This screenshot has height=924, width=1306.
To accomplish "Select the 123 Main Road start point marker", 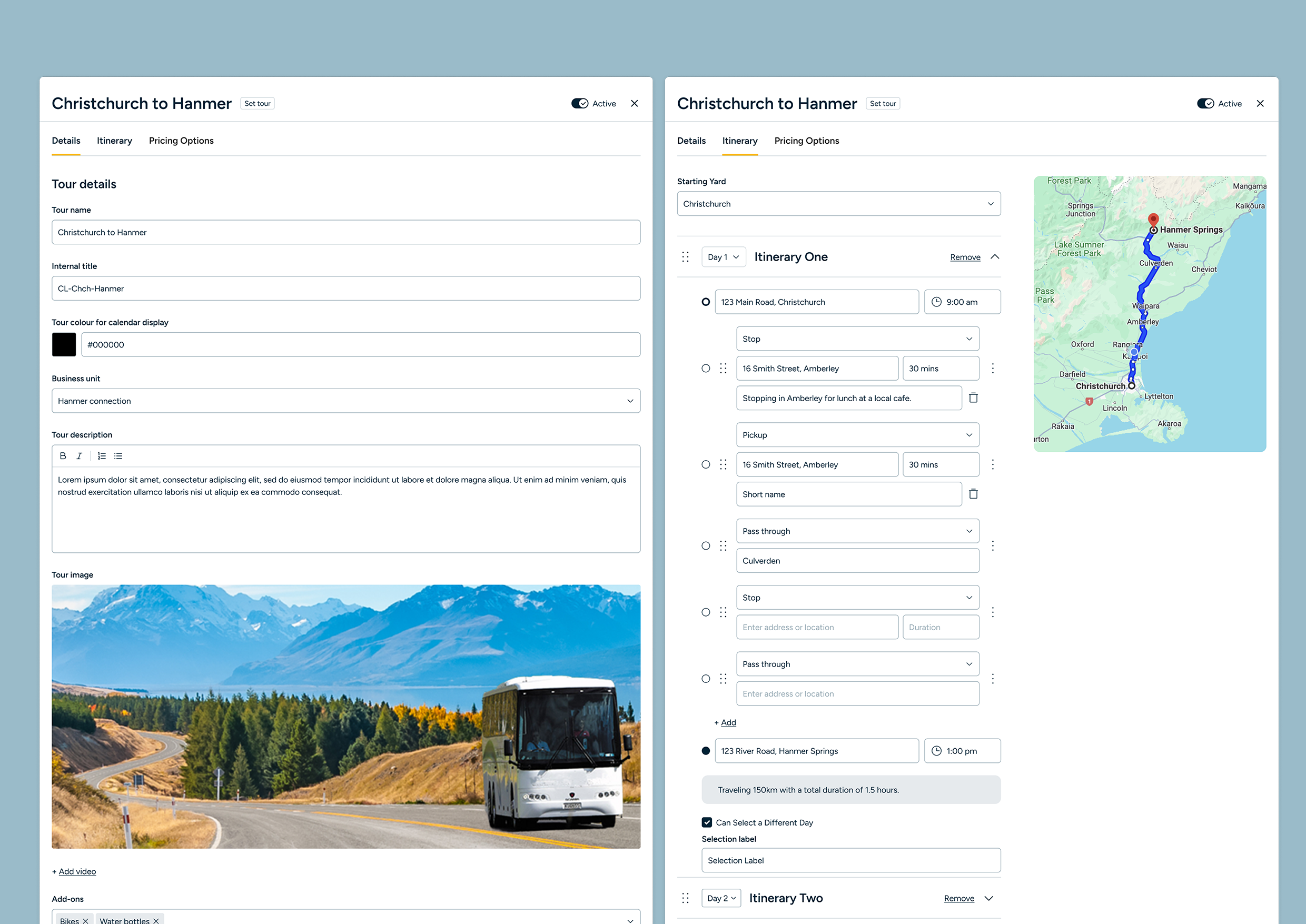I will point(706,302).
